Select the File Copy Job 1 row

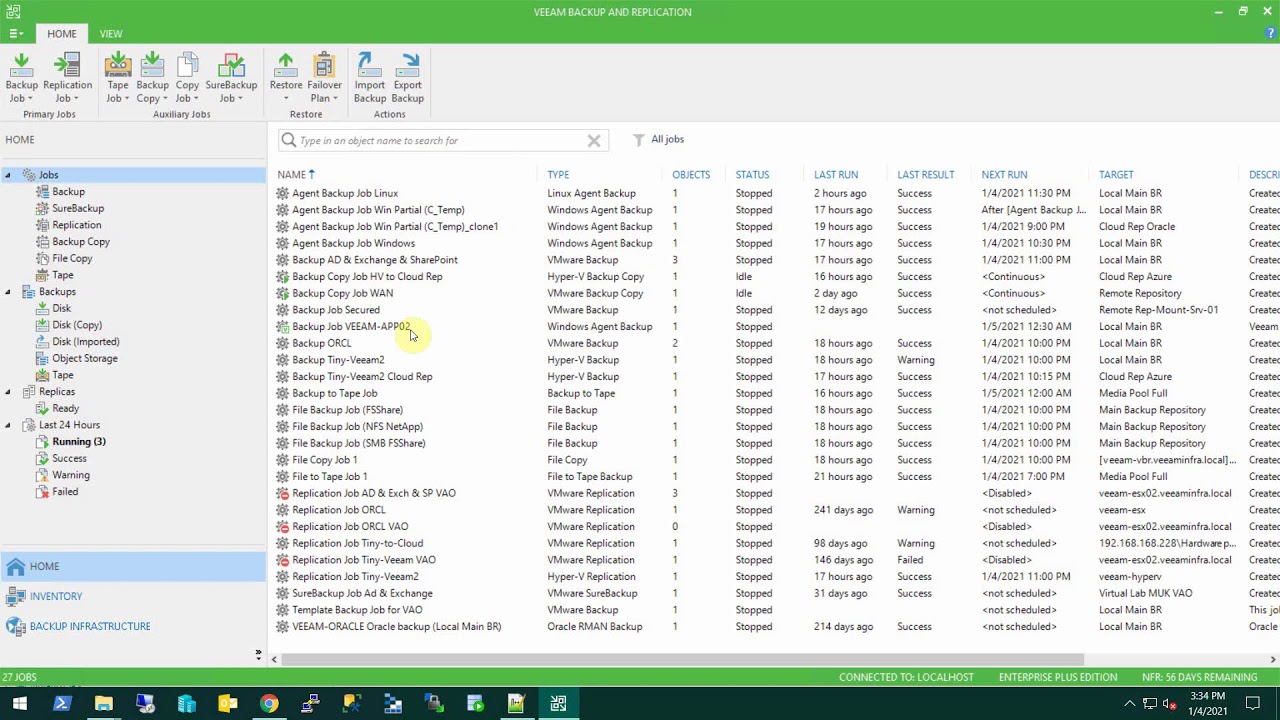775,460
